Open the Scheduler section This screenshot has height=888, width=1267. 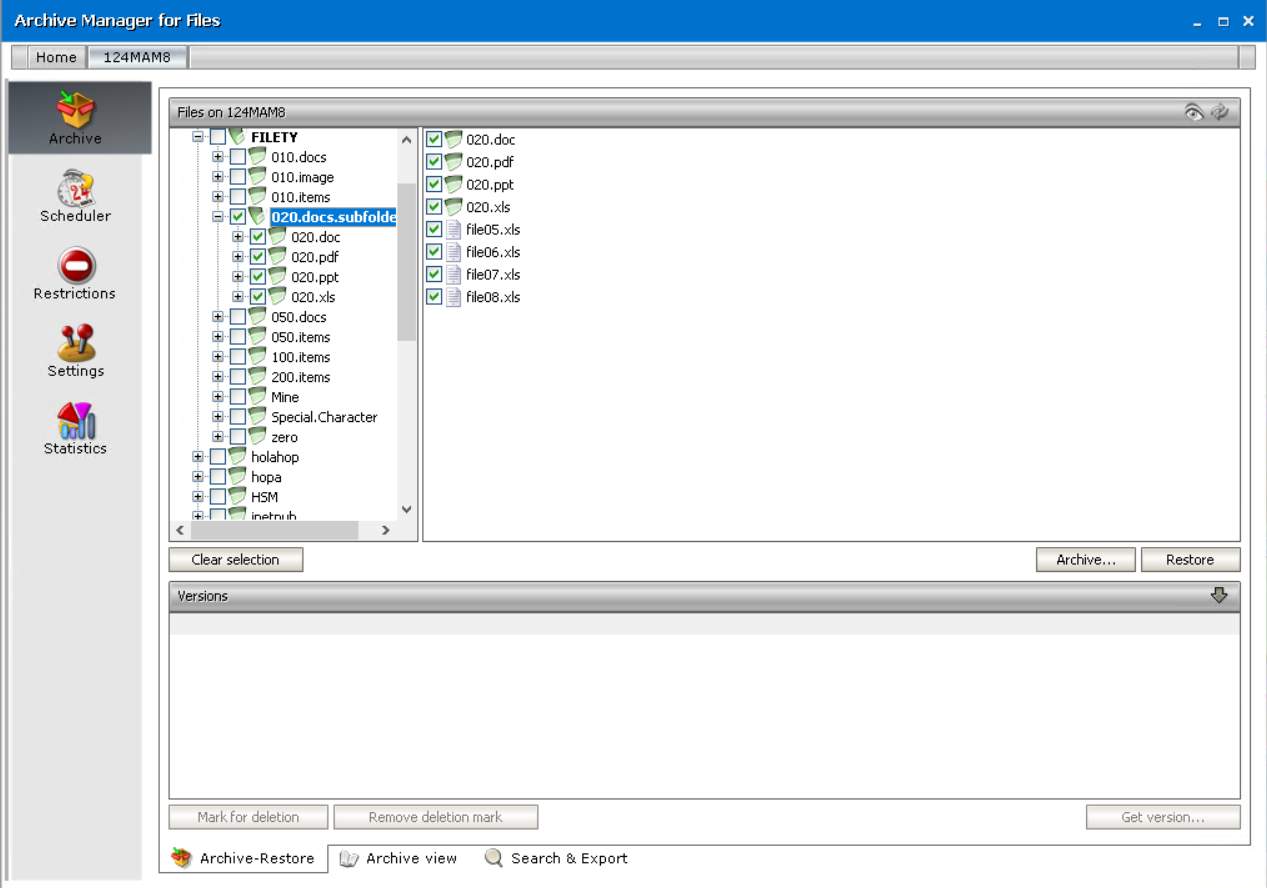click(x=75, y=195)
